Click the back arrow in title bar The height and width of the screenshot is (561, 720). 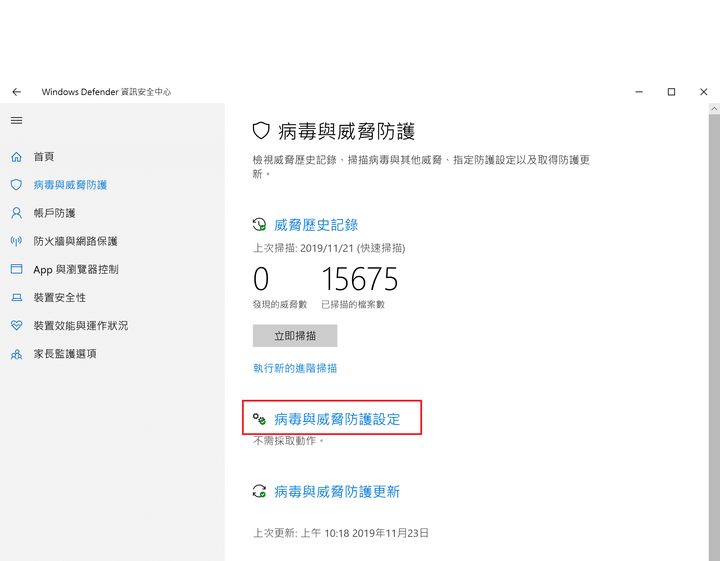[x=17, y=92]
